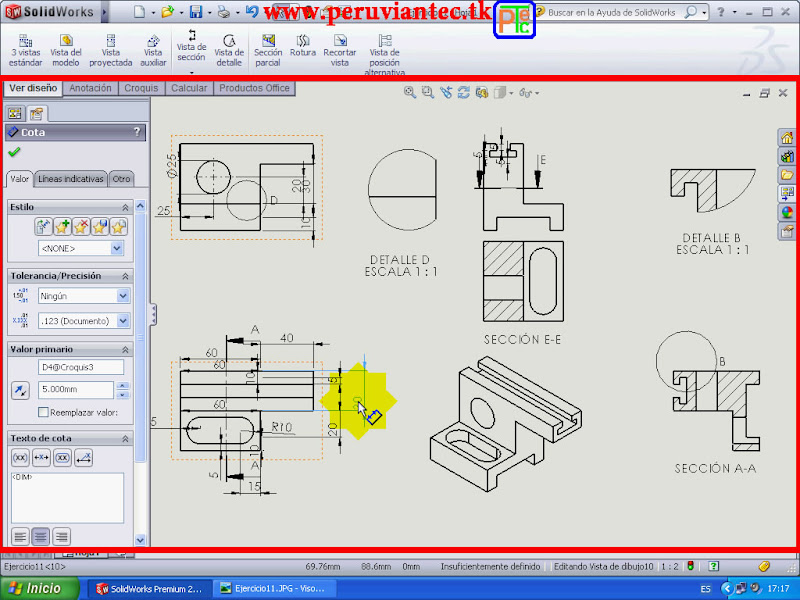The width and height of the screenshot is (800, 600).
Task: Open the File Explorer folder panel
Action: [787, 175]
